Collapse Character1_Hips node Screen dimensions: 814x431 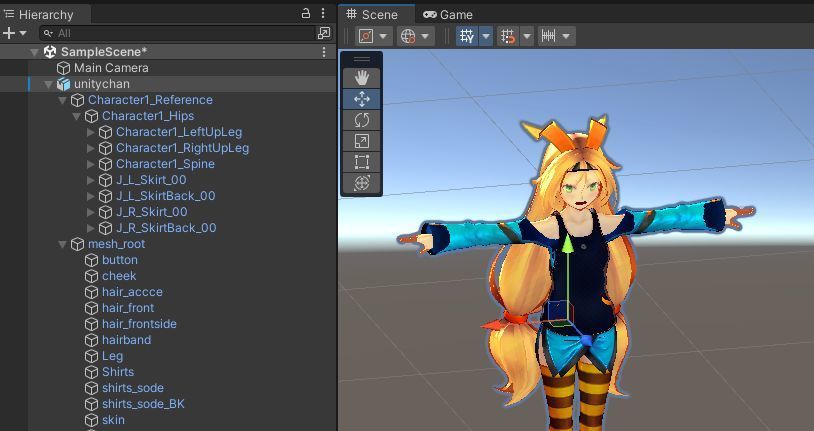click(x=76, y=116)
